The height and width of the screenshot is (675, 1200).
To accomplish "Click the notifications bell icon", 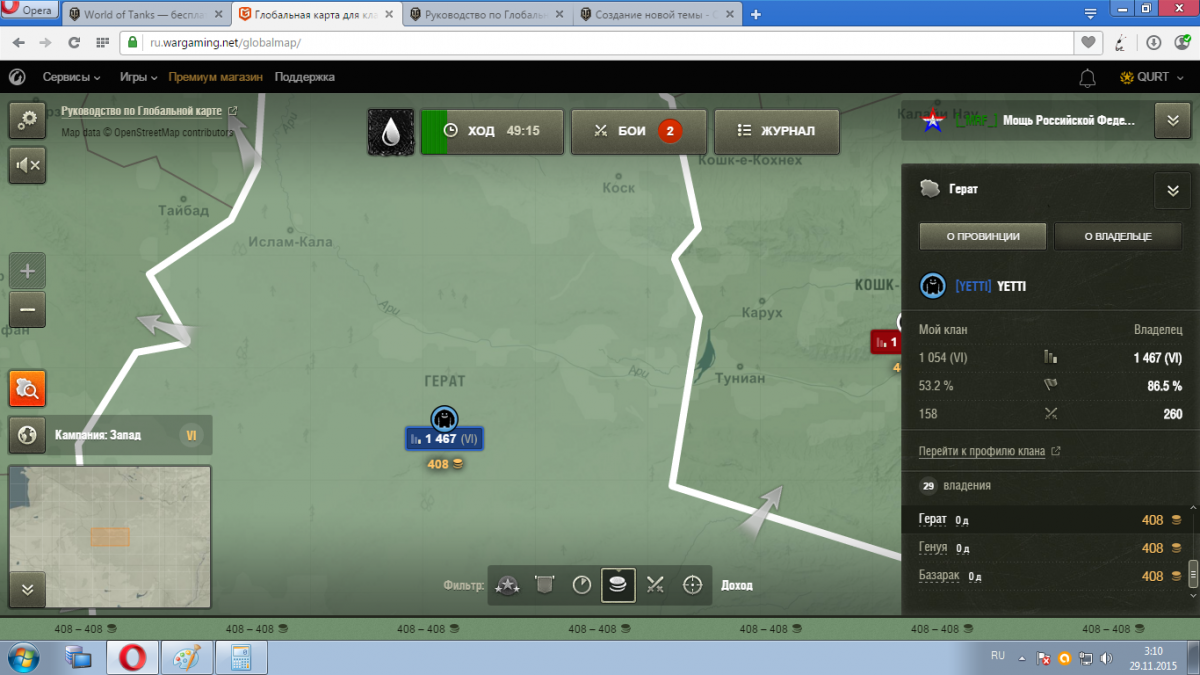I will [1088, 77].
